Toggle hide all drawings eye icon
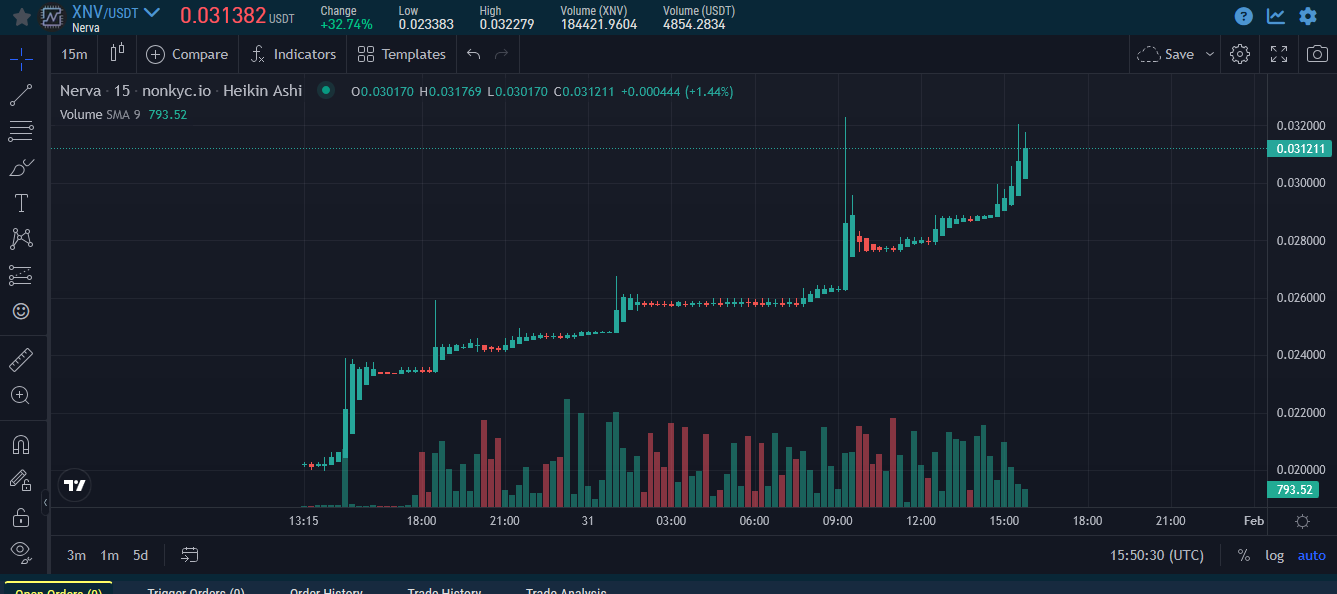Screen dimensions: 1337x594 [21, 550]
